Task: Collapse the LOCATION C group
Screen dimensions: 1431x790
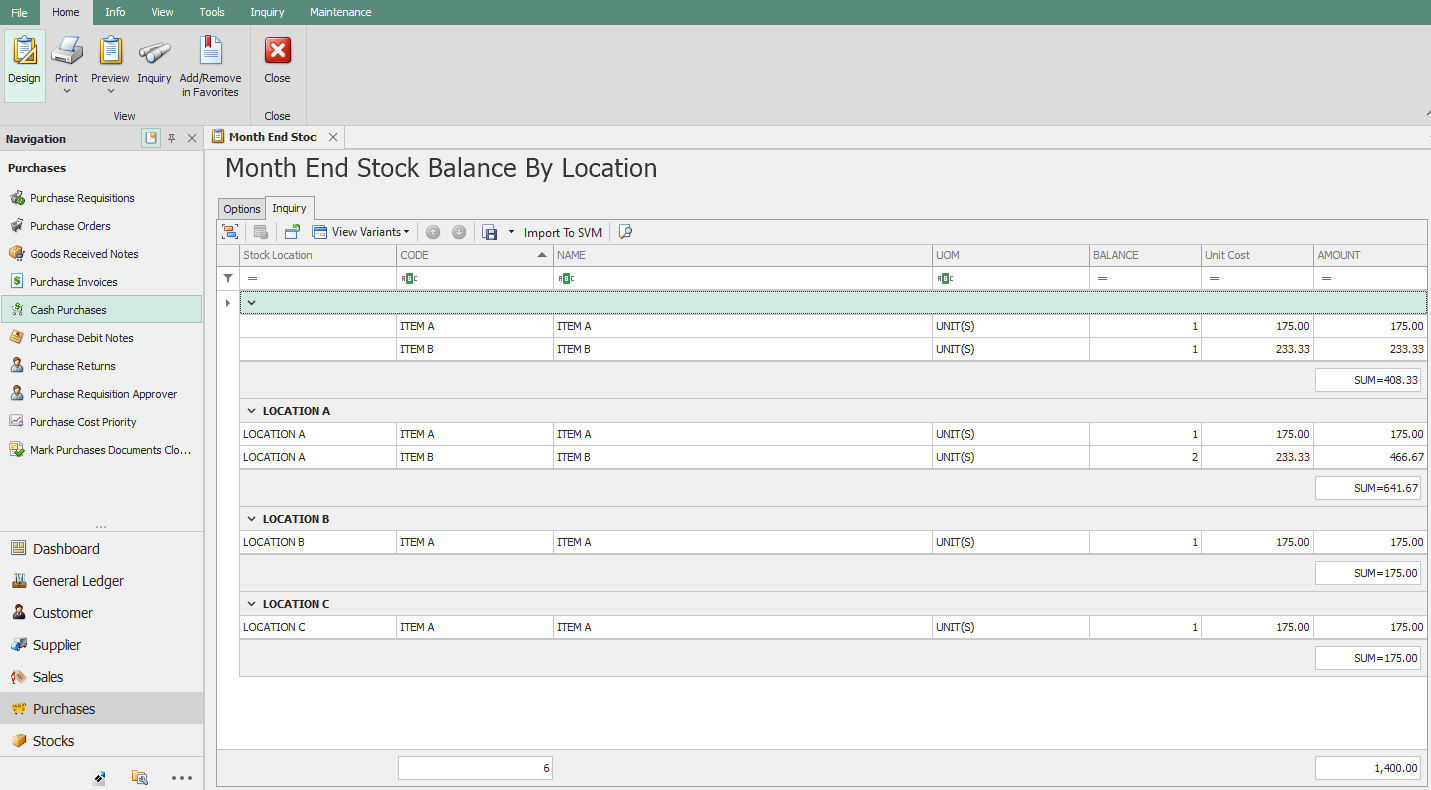Action: (251, 604)
